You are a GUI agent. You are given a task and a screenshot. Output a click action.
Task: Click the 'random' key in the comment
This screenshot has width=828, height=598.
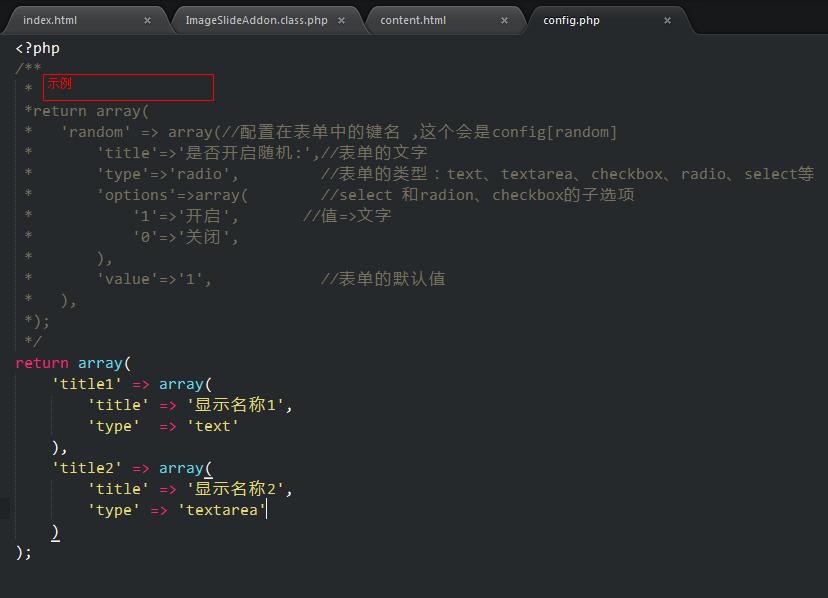click(x=96, y=132)
